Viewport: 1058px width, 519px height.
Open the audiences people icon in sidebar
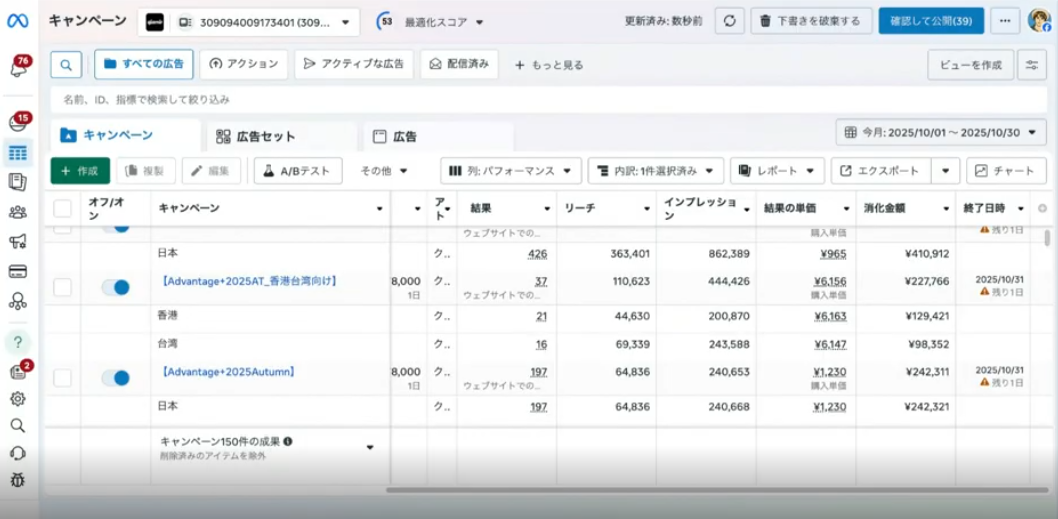tap(17, 212)
